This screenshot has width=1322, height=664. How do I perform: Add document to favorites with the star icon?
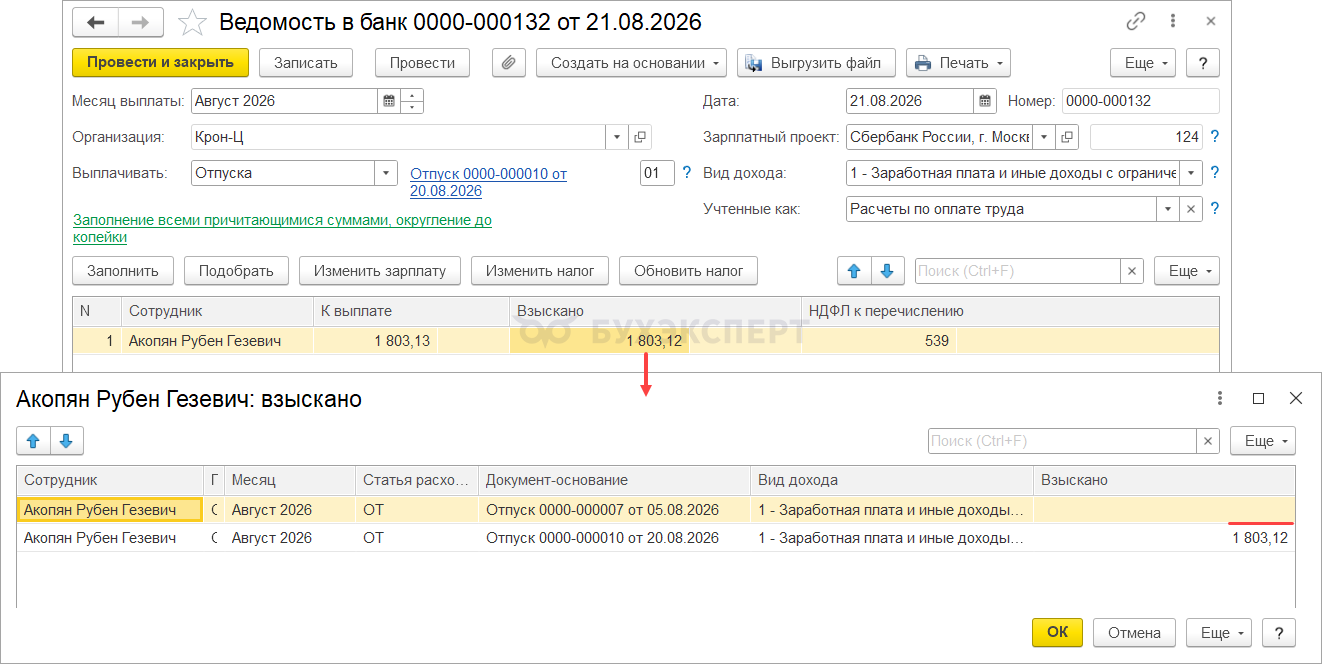(191, 22)
